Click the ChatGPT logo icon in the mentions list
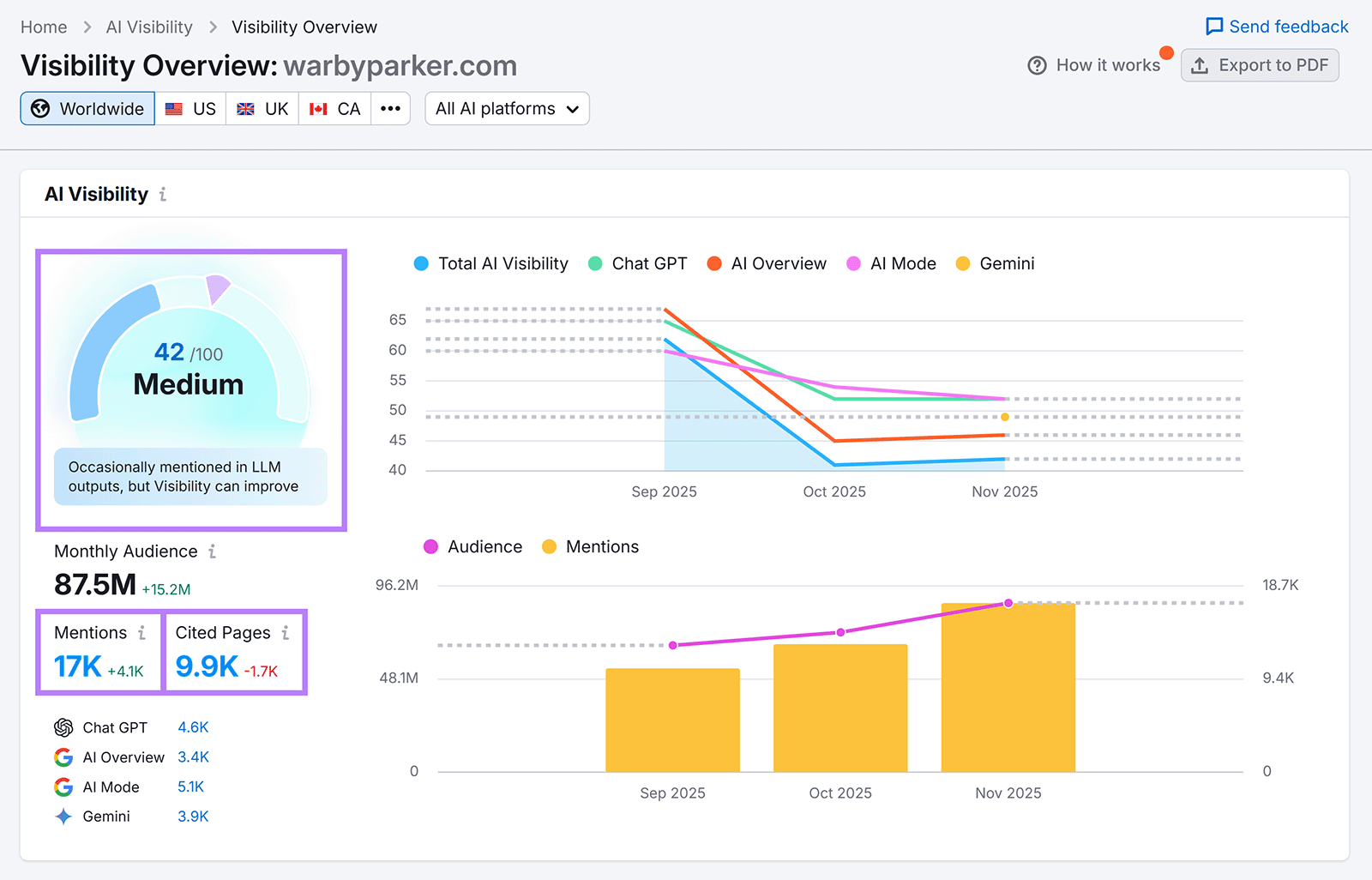Image resolution: width=1372 pixels, height=880 pixels. point(62,726)
